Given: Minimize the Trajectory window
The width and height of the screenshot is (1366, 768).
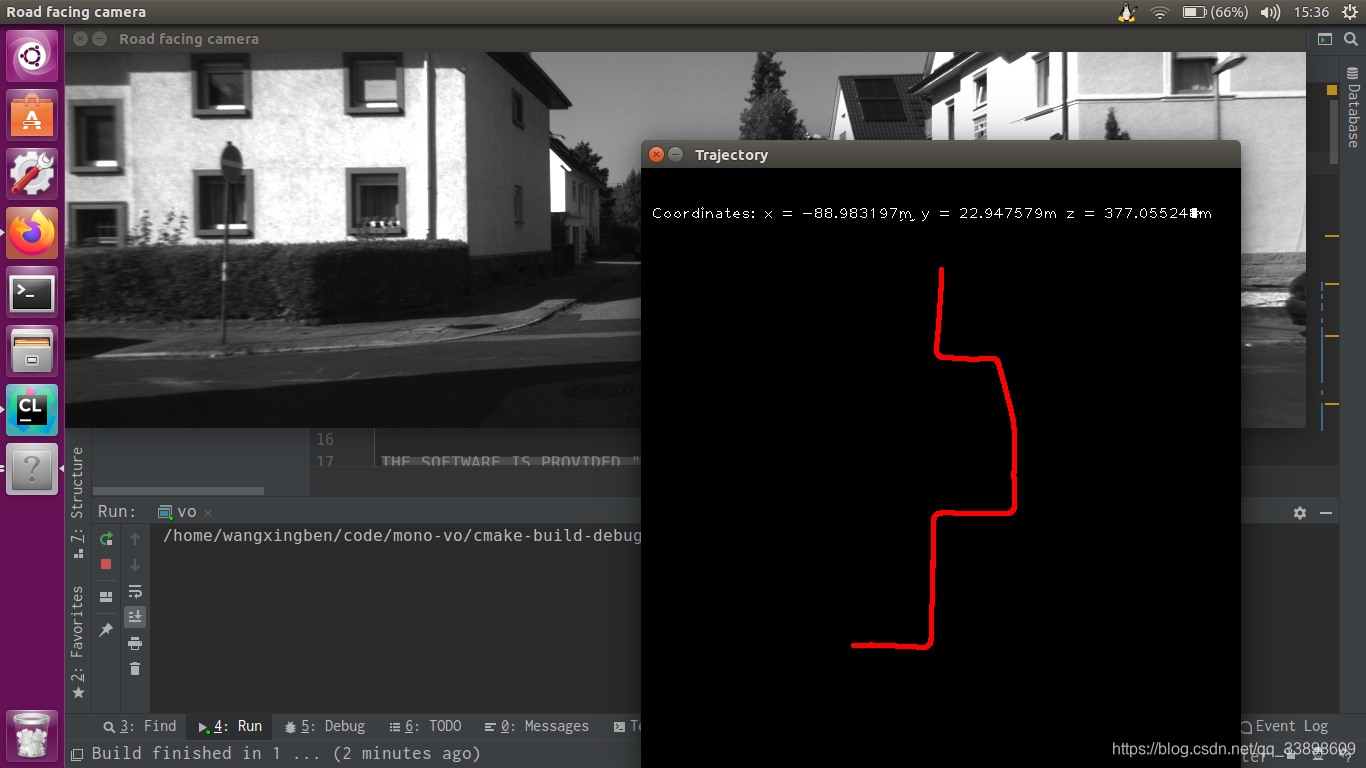Looking at the screenshot, I should (676, 154).
